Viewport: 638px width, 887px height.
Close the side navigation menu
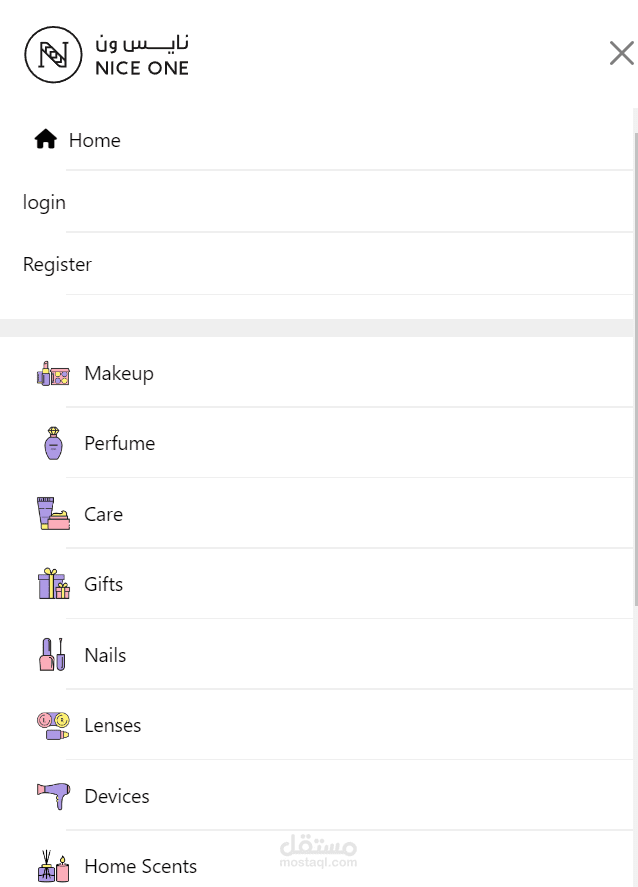621,53
